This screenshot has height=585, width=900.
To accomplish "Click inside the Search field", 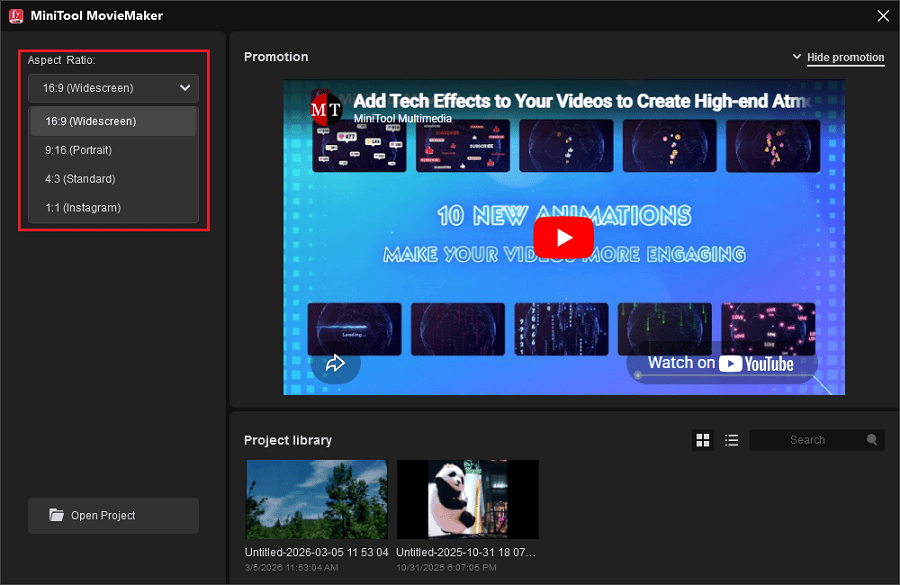I will click(x=810, y=440).
